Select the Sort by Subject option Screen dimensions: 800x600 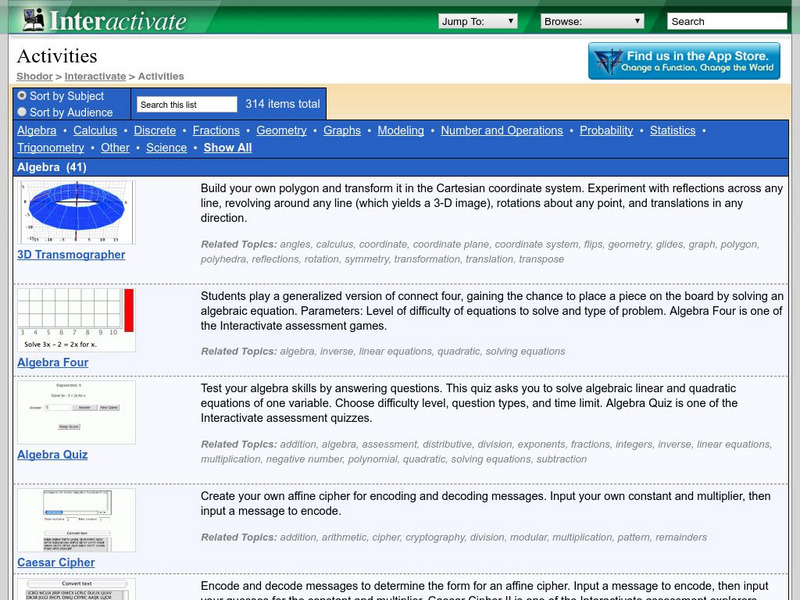pyautogui.click(x=22, y=97)
